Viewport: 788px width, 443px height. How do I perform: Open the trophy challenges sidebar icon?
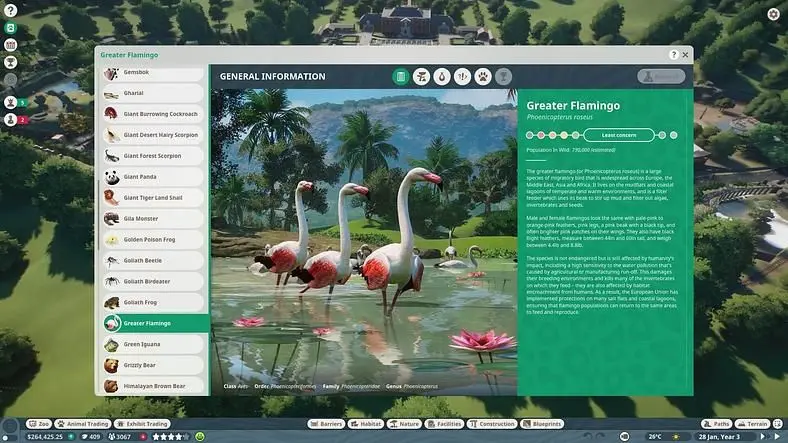click(11, 62)
